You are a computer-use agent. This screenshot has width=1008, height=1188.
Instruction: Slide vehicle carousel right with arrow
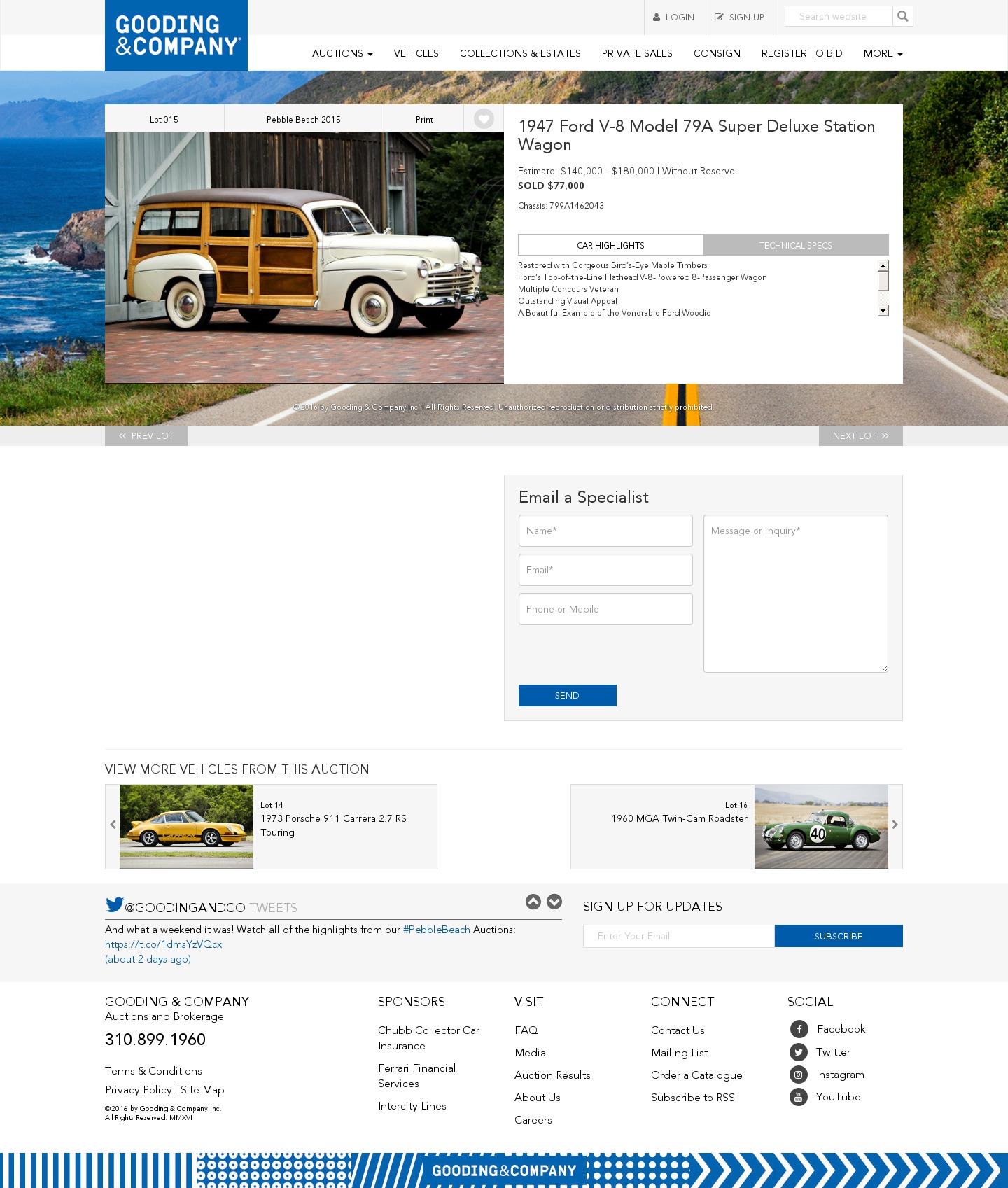coord(895,825)
